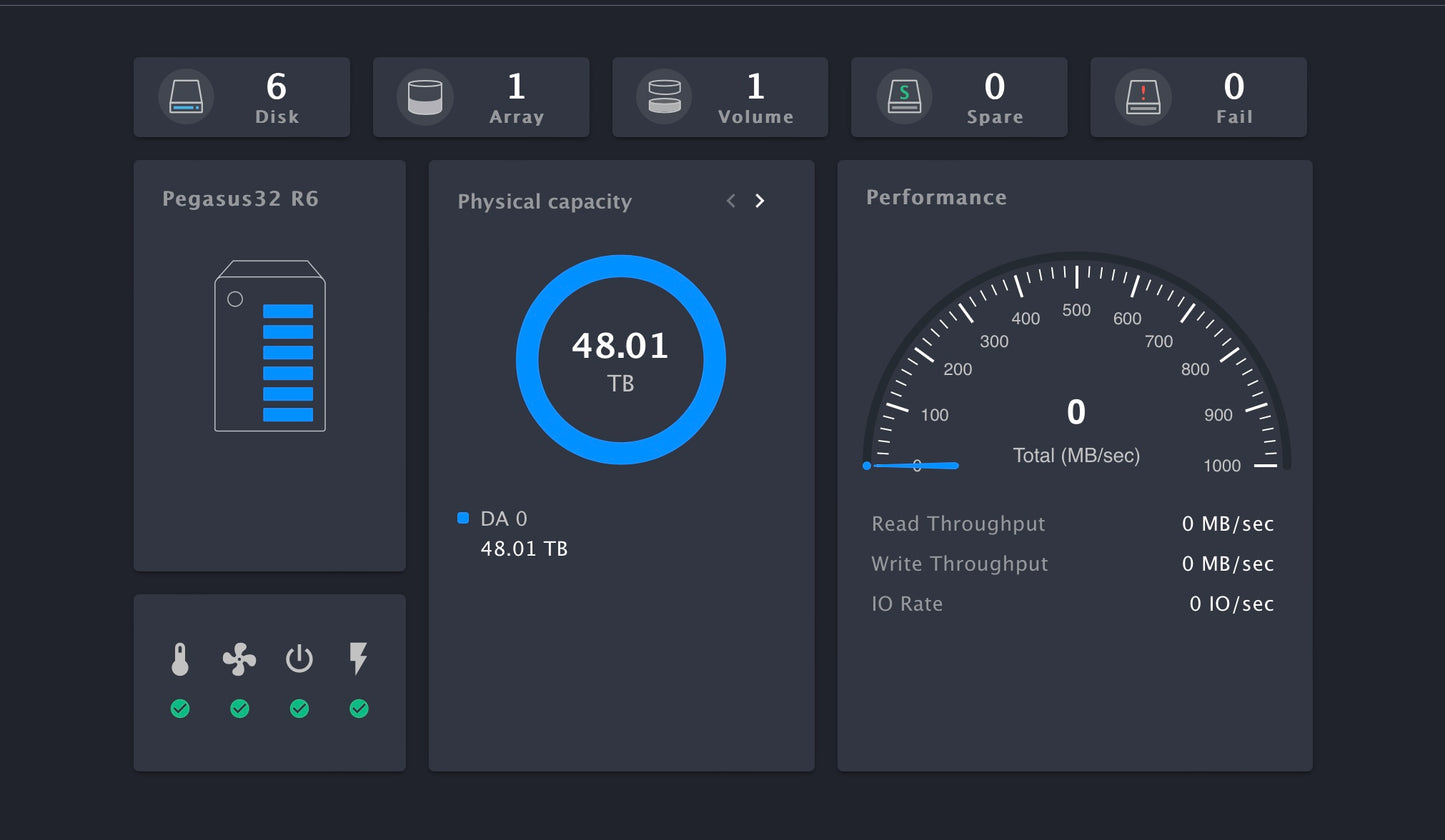The height and width of the screenshot is (840, 1445).
Task: Click the Total (MB/sec) gauge label
Action: pos(1076,456)
